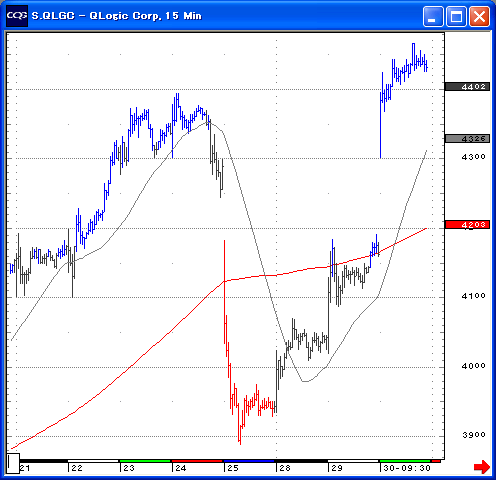Click the white session bar above date 22
This screenshot has width=496, height=480.
coord(93,461)
